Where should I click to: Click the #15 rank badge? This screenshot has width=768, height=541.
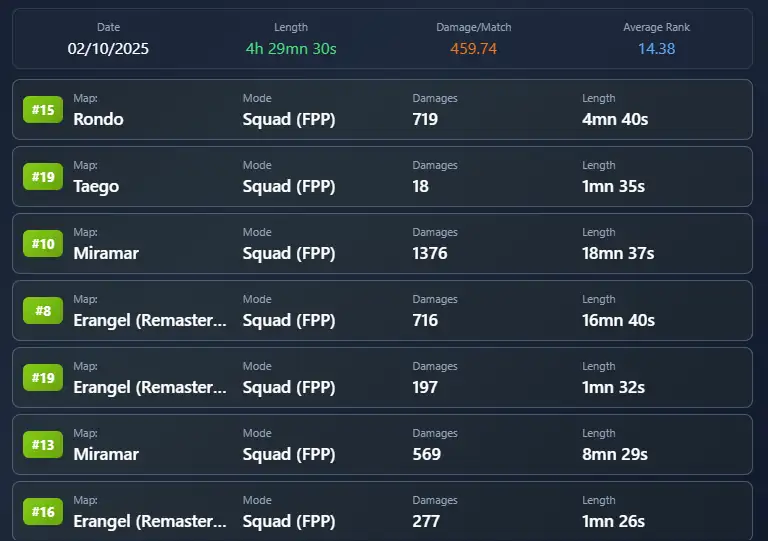[x=43, y=110]
